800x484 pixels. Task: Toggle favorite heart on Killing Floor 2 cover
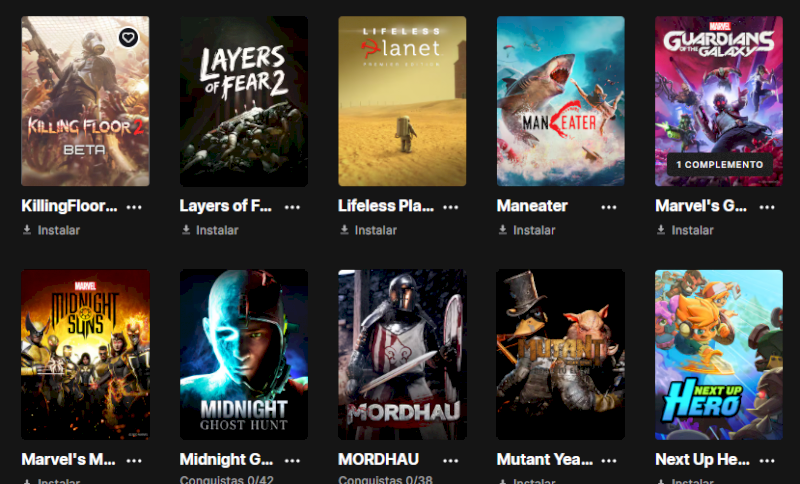128,37
